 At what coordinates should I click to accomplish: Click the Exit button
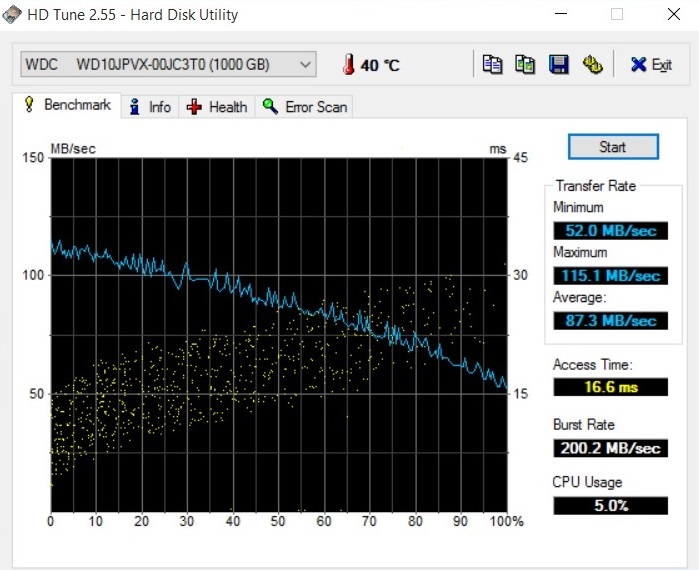[x=650, y=65]
